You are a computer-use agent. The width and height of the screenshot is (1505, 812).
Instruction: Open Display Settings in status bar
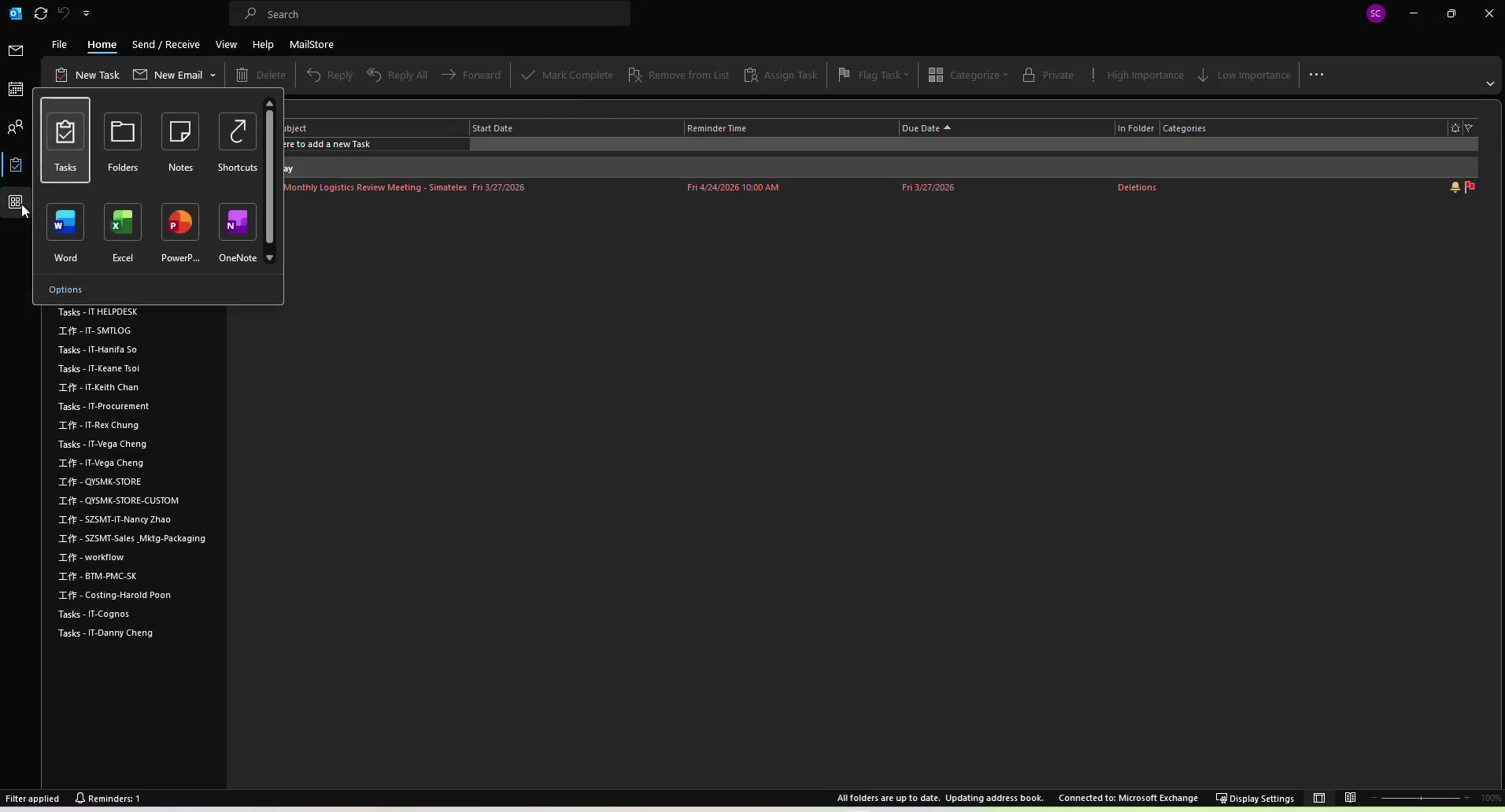(1255, 798)
